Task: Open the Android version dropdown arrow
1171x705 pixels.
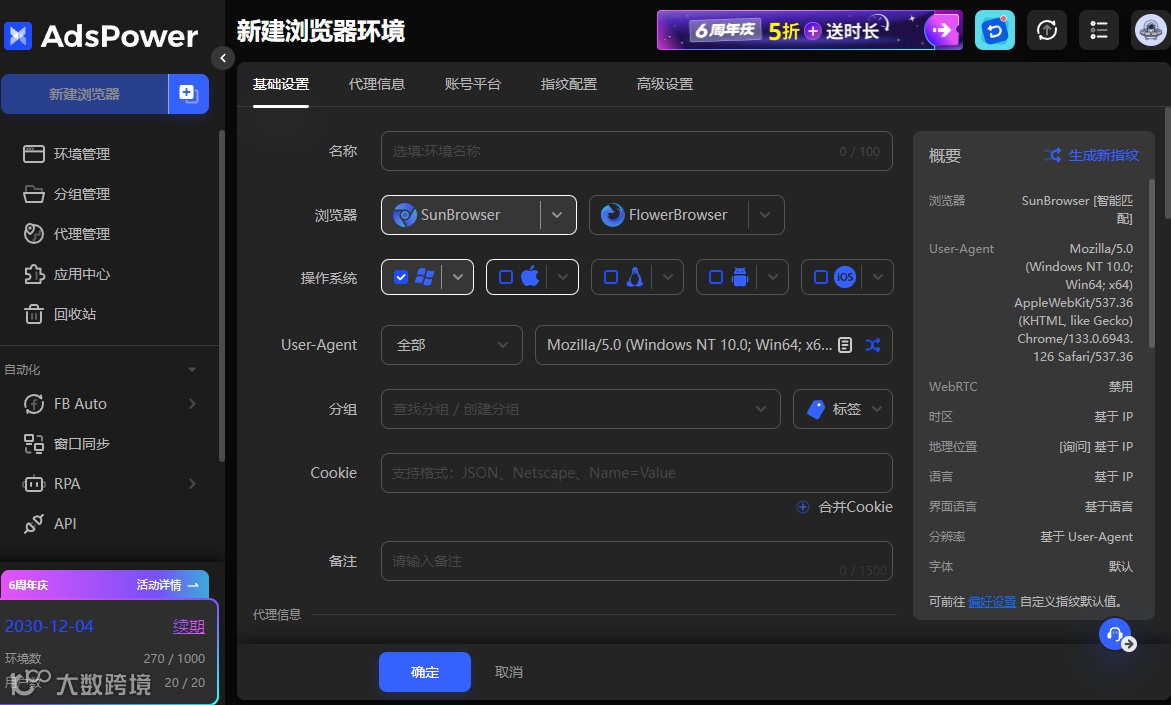Action: [x=773, y=277]
